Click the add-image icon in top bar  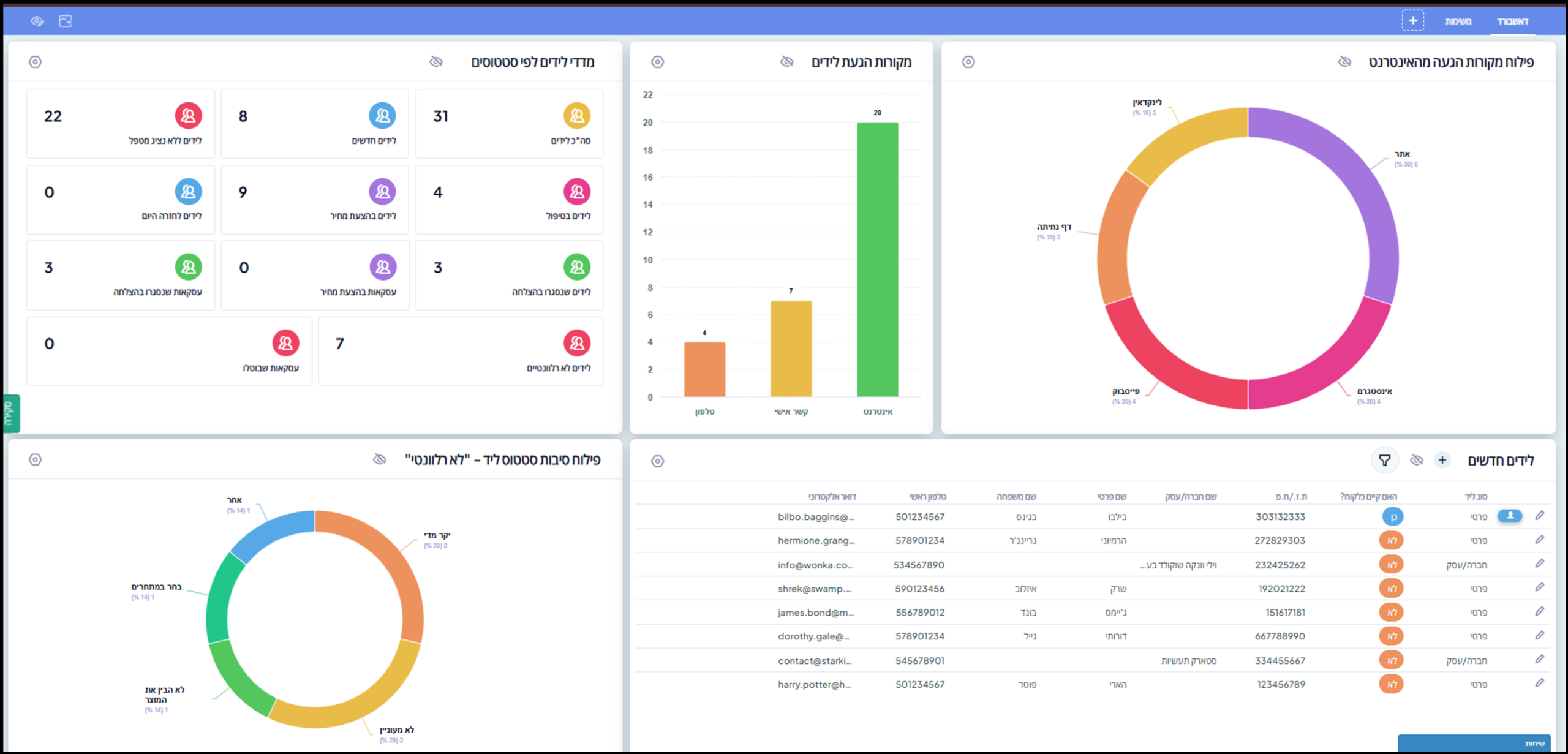pos(66,21)
